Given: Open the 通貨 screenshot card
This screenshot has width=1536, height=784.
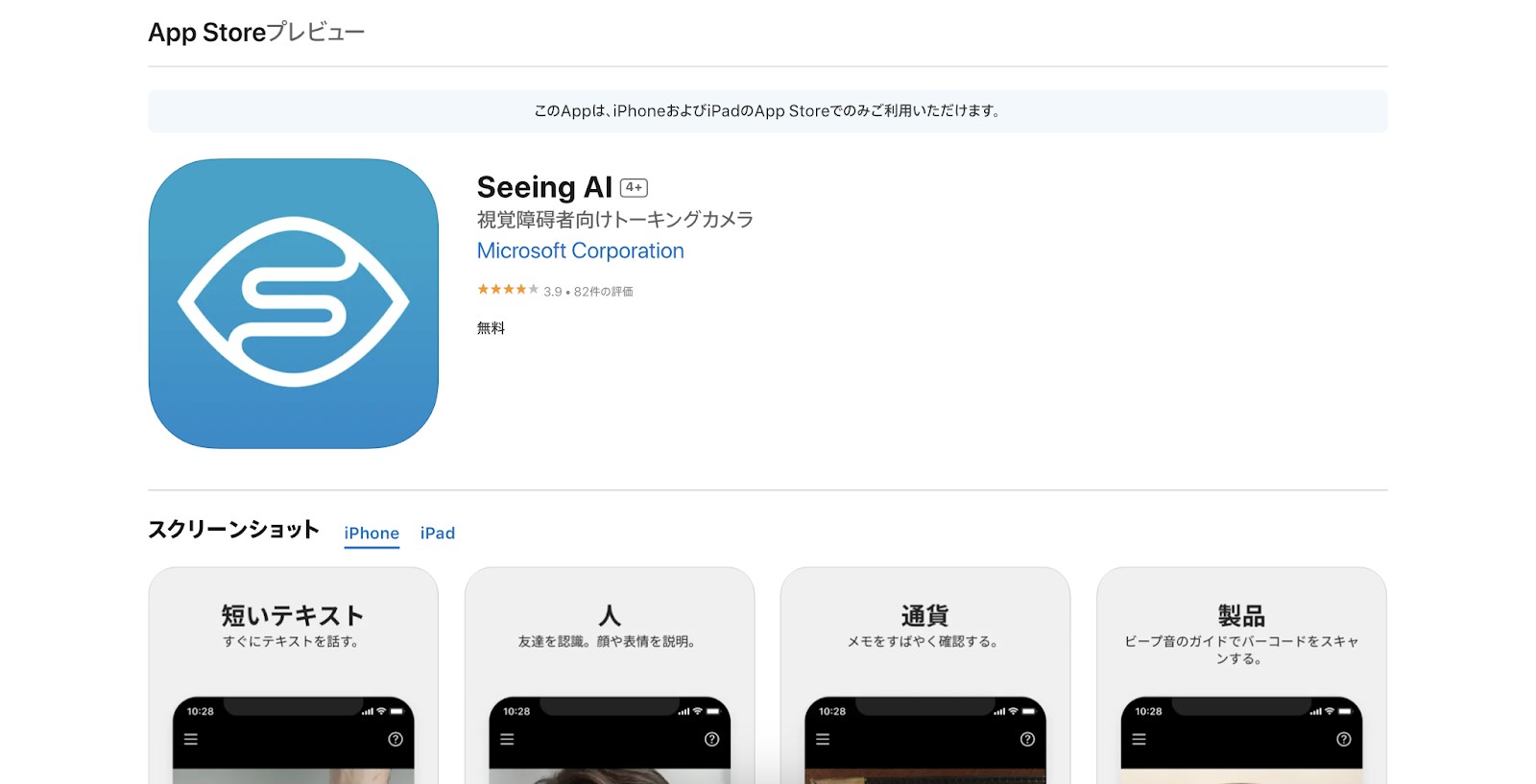Looking at the screenshot, I should tap(925, 676).
